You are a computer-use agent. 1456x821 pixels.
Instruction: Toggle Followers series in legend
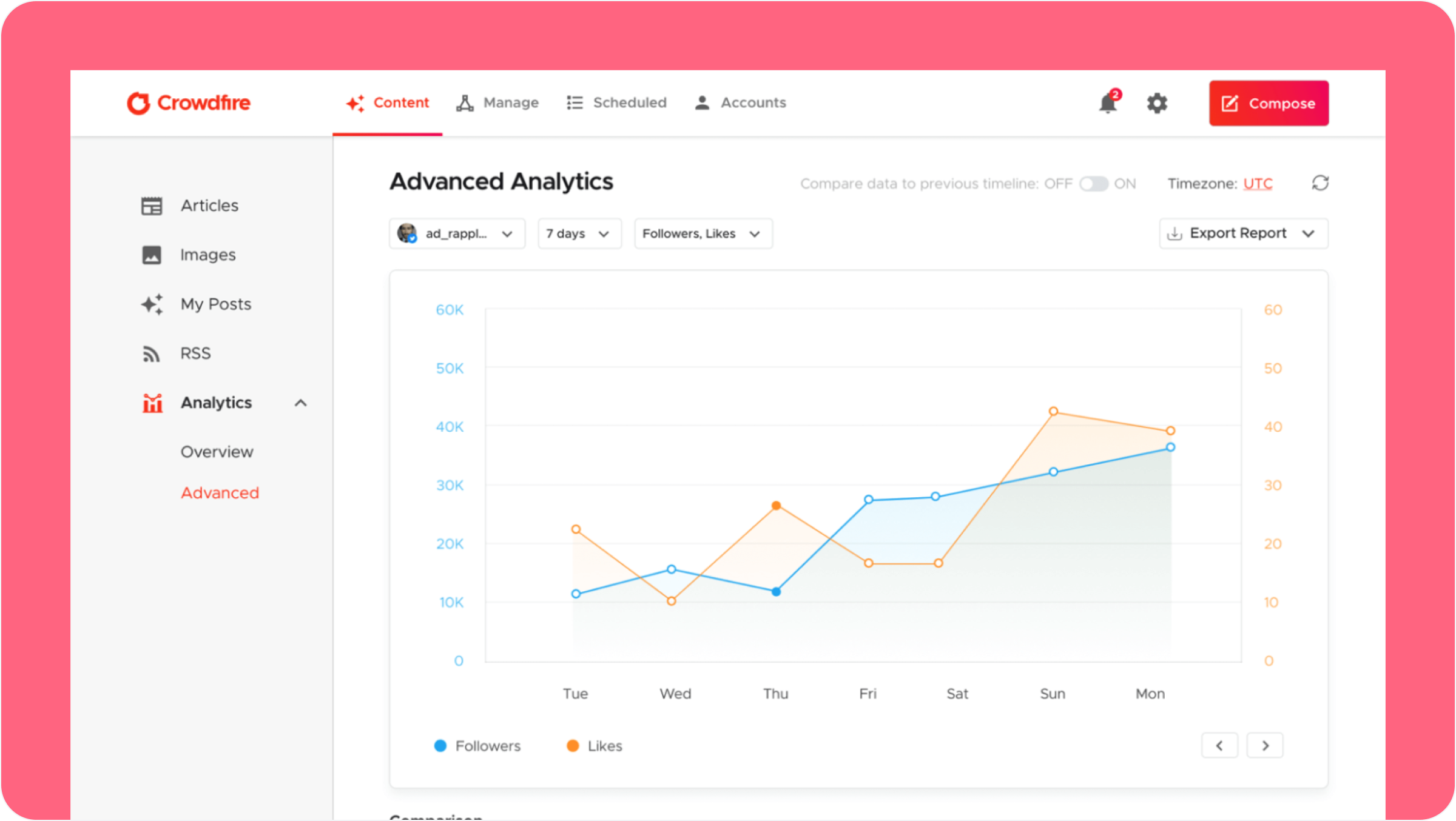point(477,746)
